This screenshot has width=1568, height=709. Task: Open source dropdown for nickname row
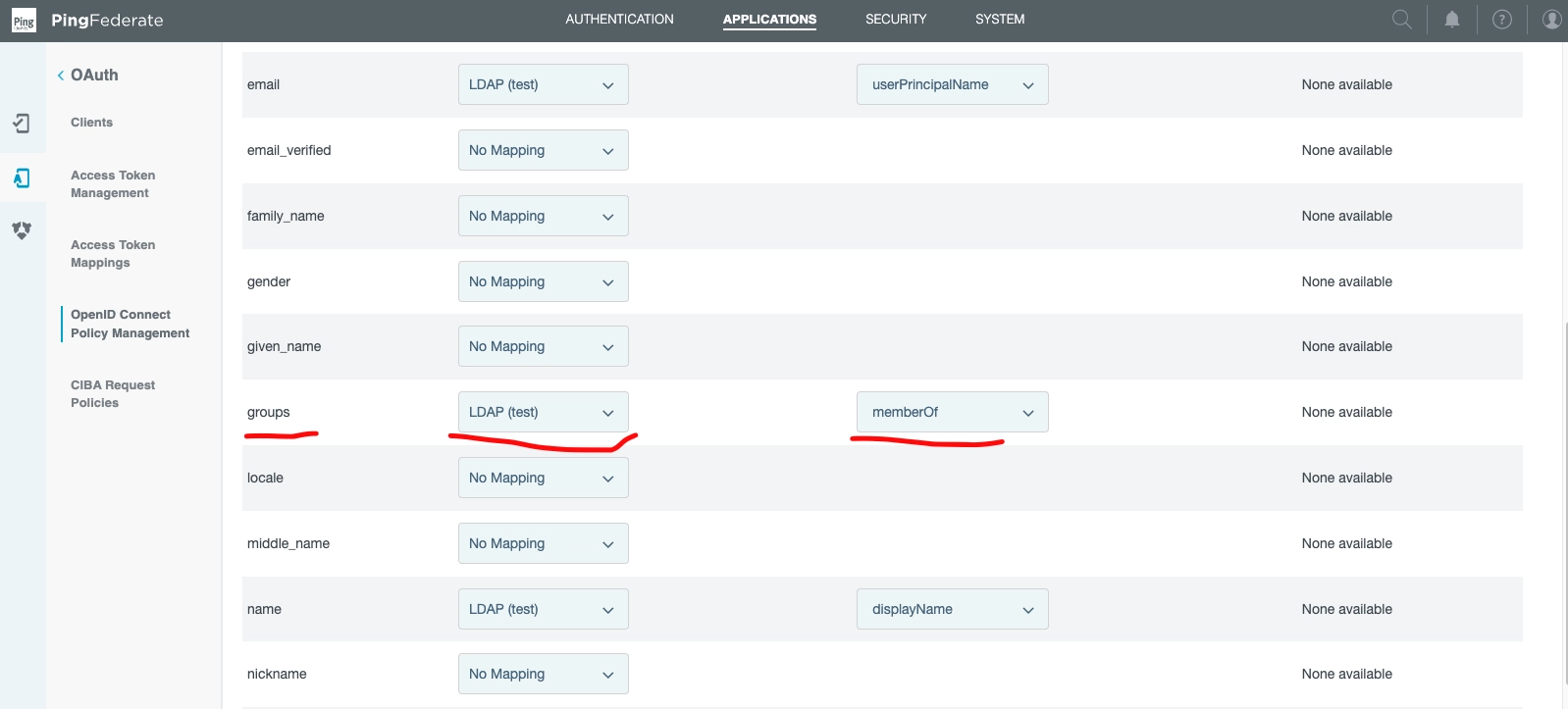pos(543,674)
